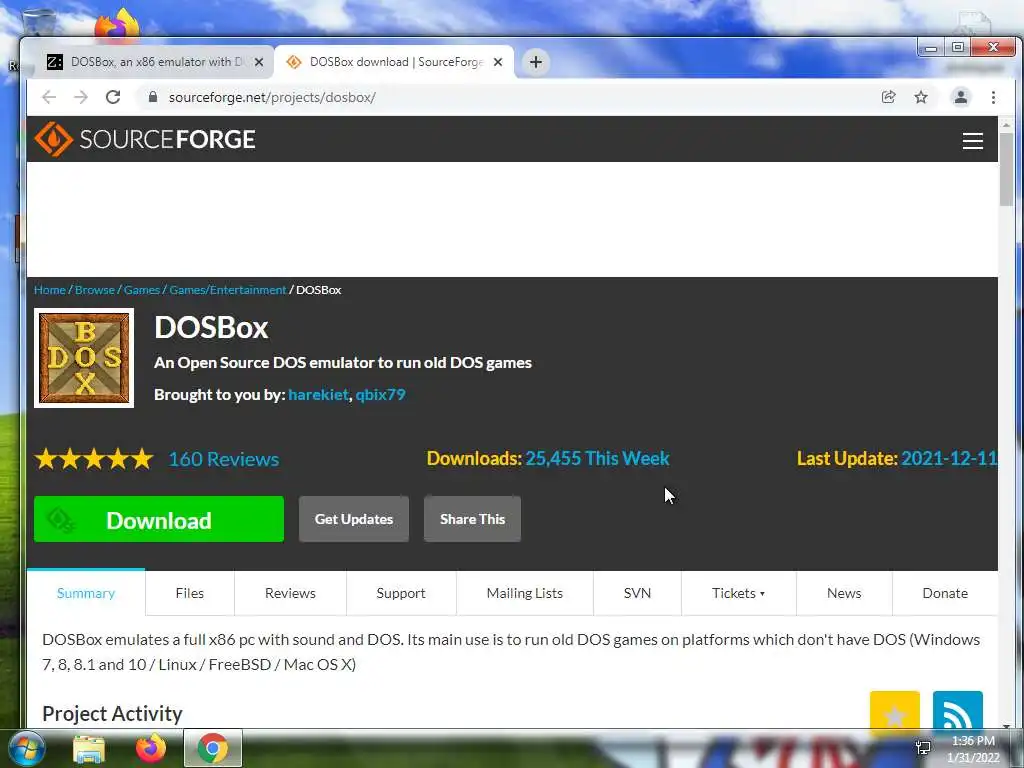The width and height of the screenshot is (1024, 768).
Task: Click the Get Updates button
Action: [354, 519]
